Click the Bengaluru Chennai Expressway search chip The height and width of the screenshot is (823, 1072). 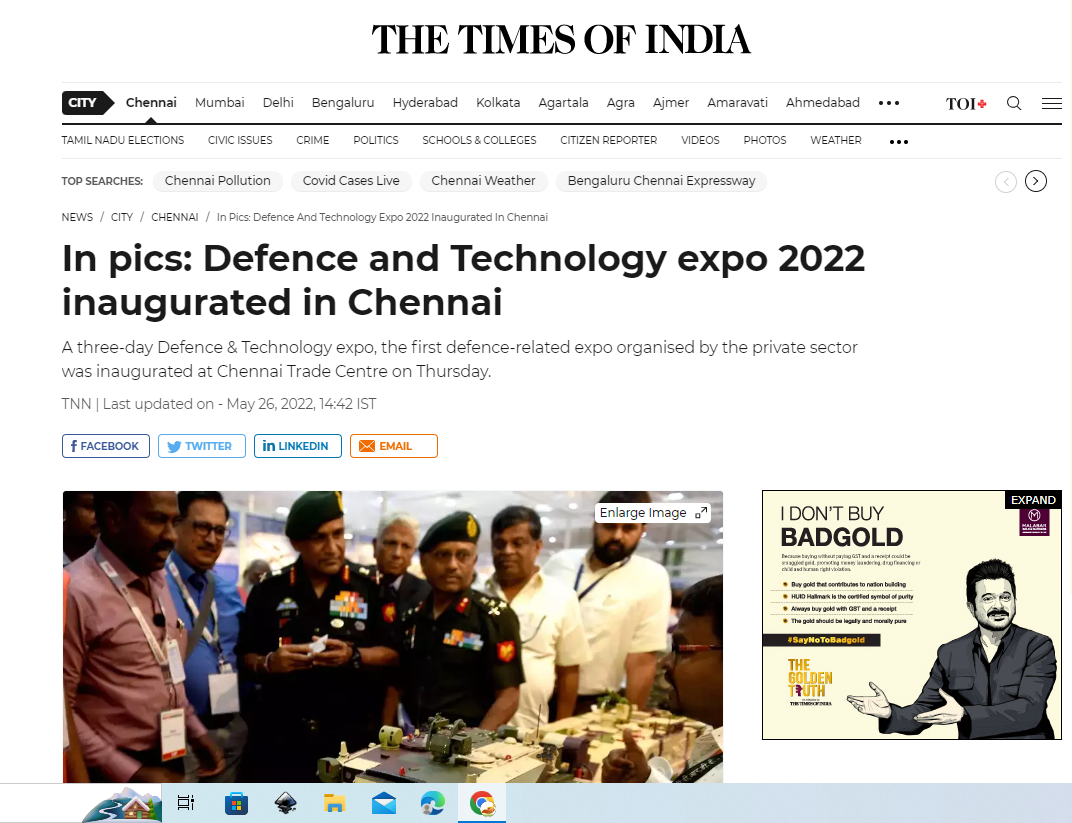[x=661, y=181]
